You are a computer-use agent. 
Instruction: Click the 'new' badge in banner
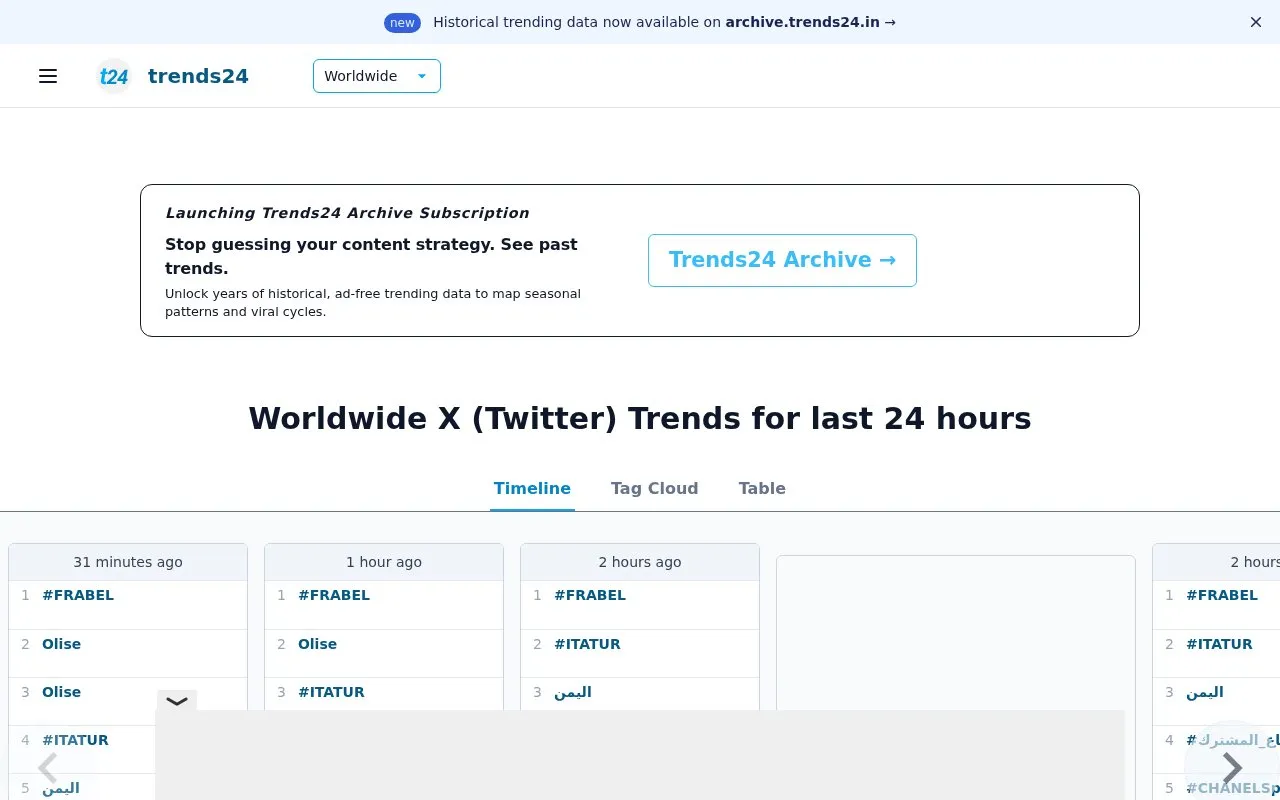point(402,22)
